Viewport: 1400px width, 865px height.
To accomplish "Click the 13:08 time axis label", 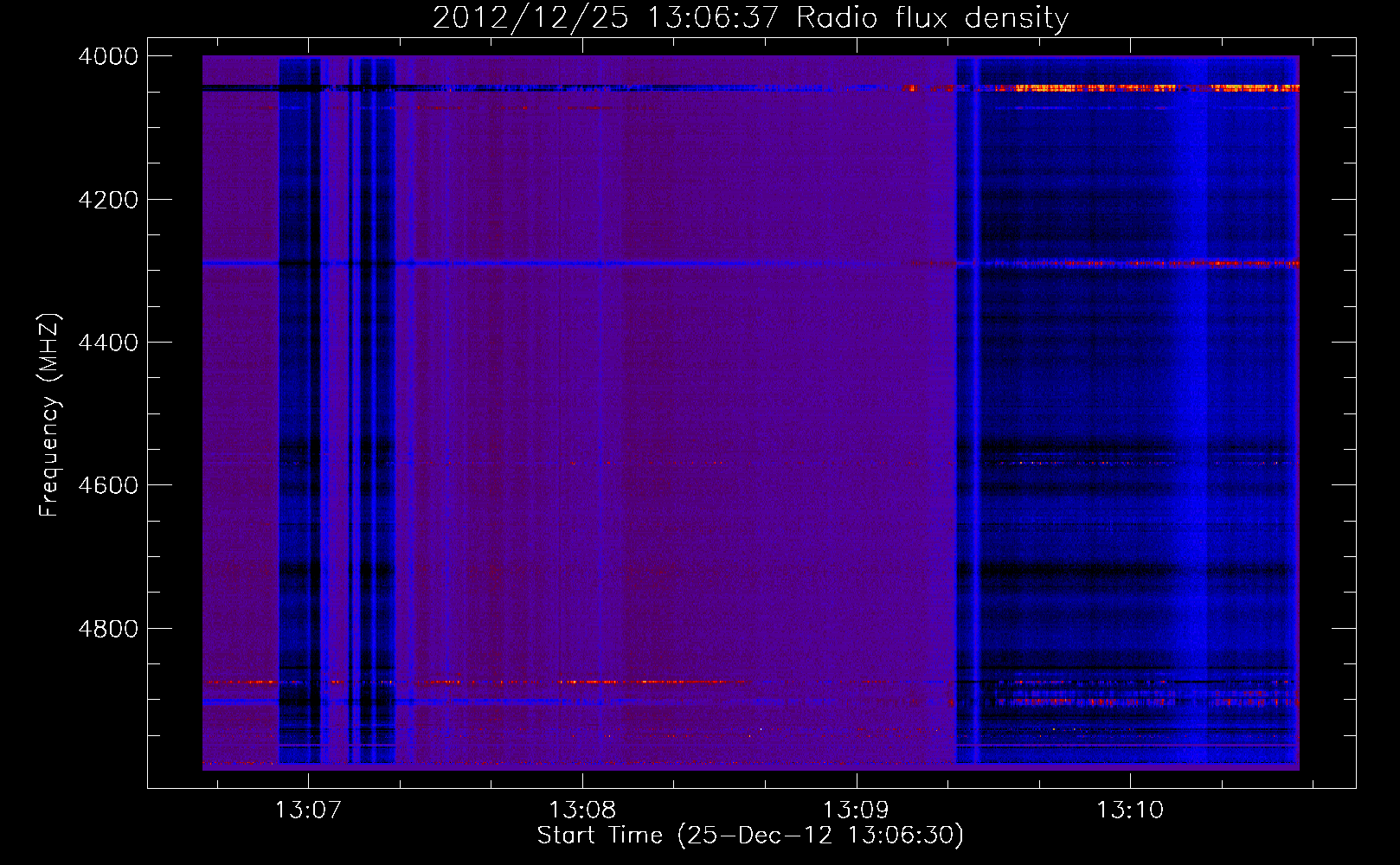I will point(582,811).
